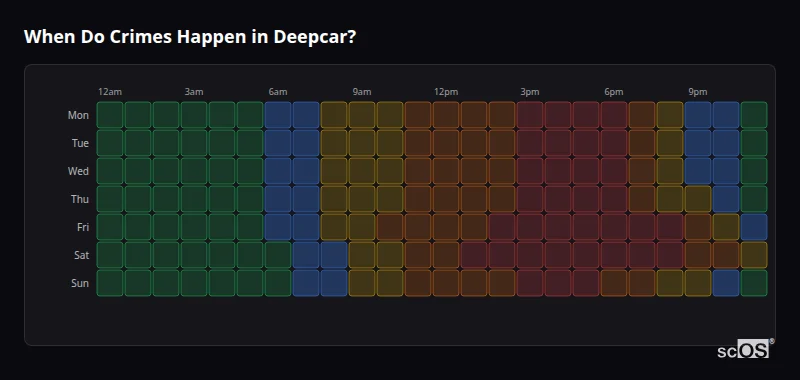The width and height of the screenshot is (800, 380).
Task: Click the Saturday 6am green cell
Action: coord(278,255)
